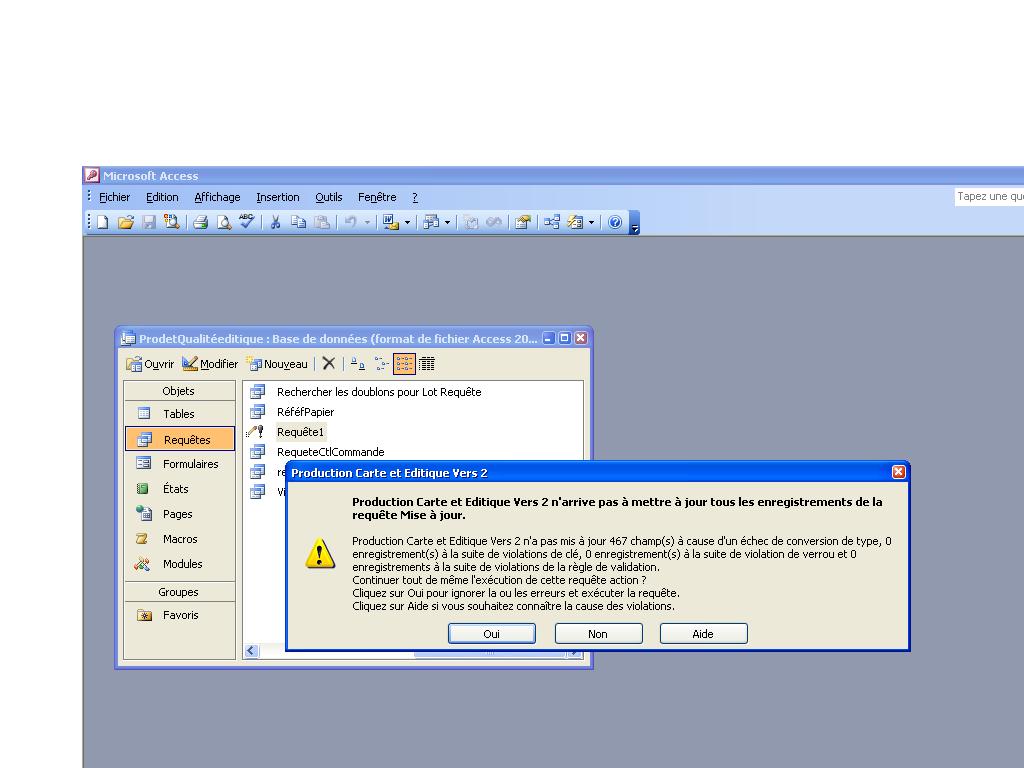Viewport: 1024px width, 768px height.
Task: Click Nouveau in the database window
Action: (x=277, y=364)
